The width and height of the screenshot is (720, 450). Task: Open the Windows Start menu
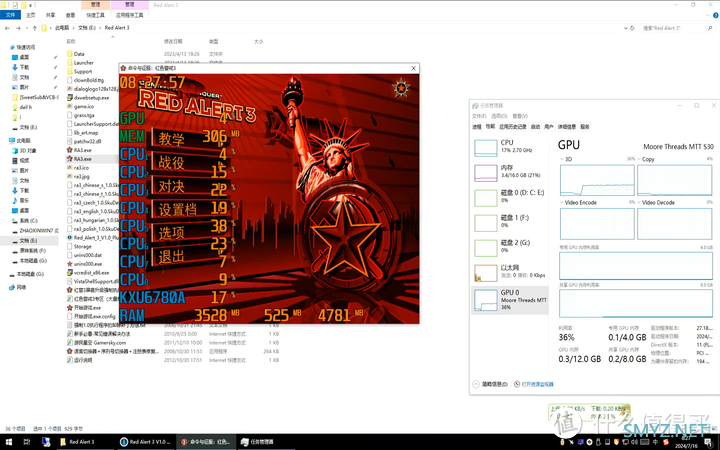pyautogui.click(x=8, y=442)
